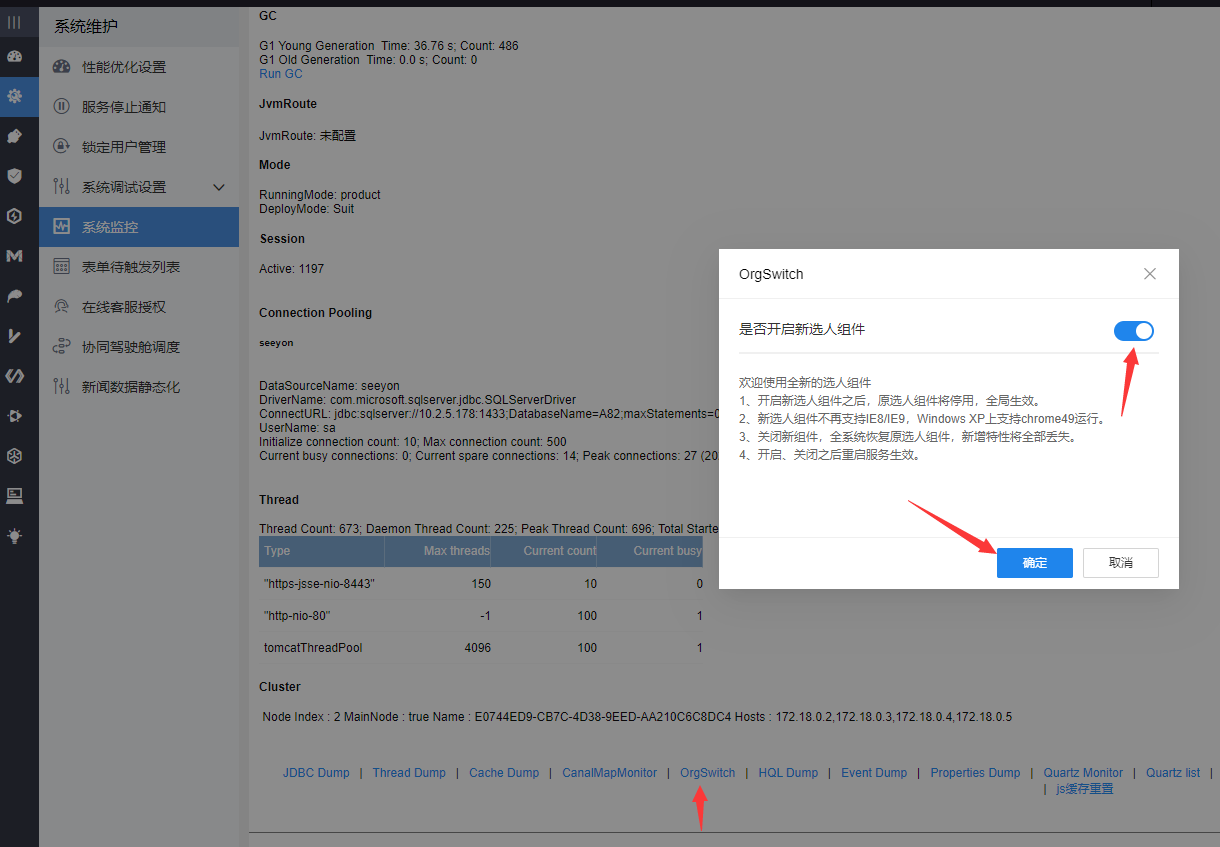Select the "https-jsse-nio-8443" table row cell
This screenshot has width=1220, height=847.
(320, 584)
